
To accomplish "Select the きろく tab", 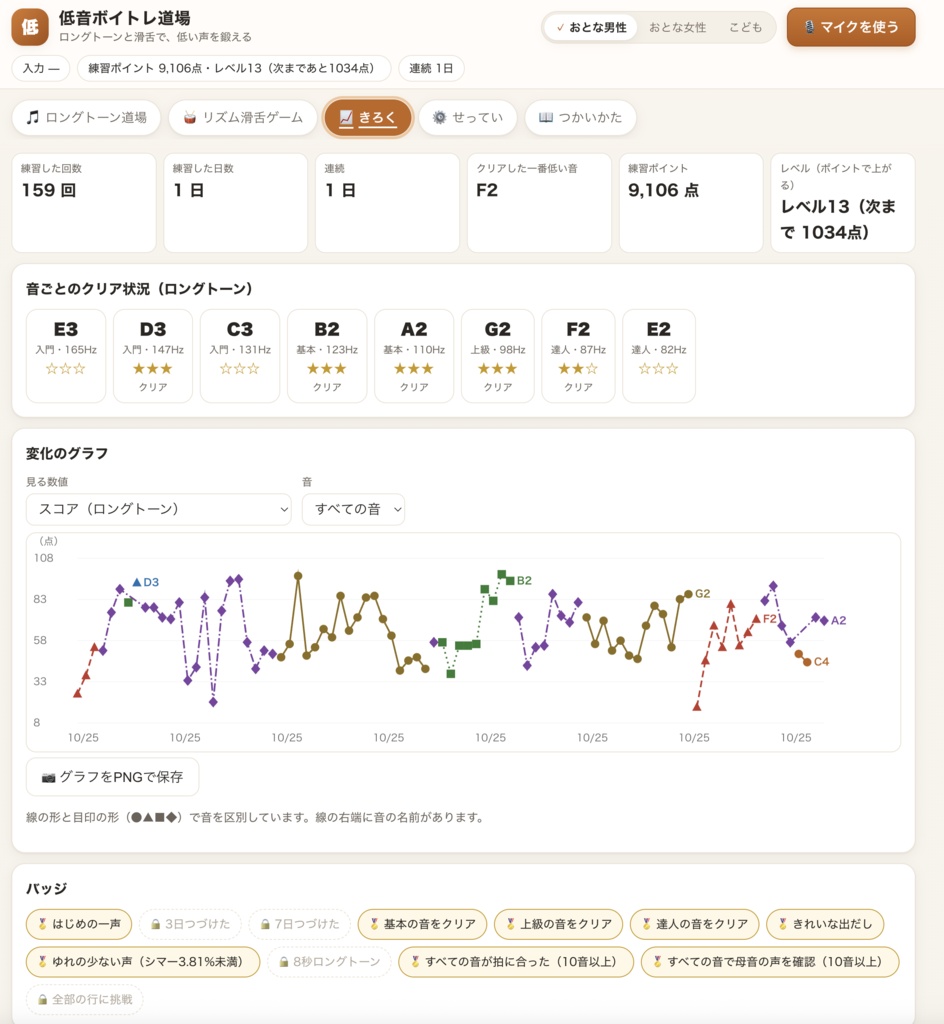I will (368, 118).
